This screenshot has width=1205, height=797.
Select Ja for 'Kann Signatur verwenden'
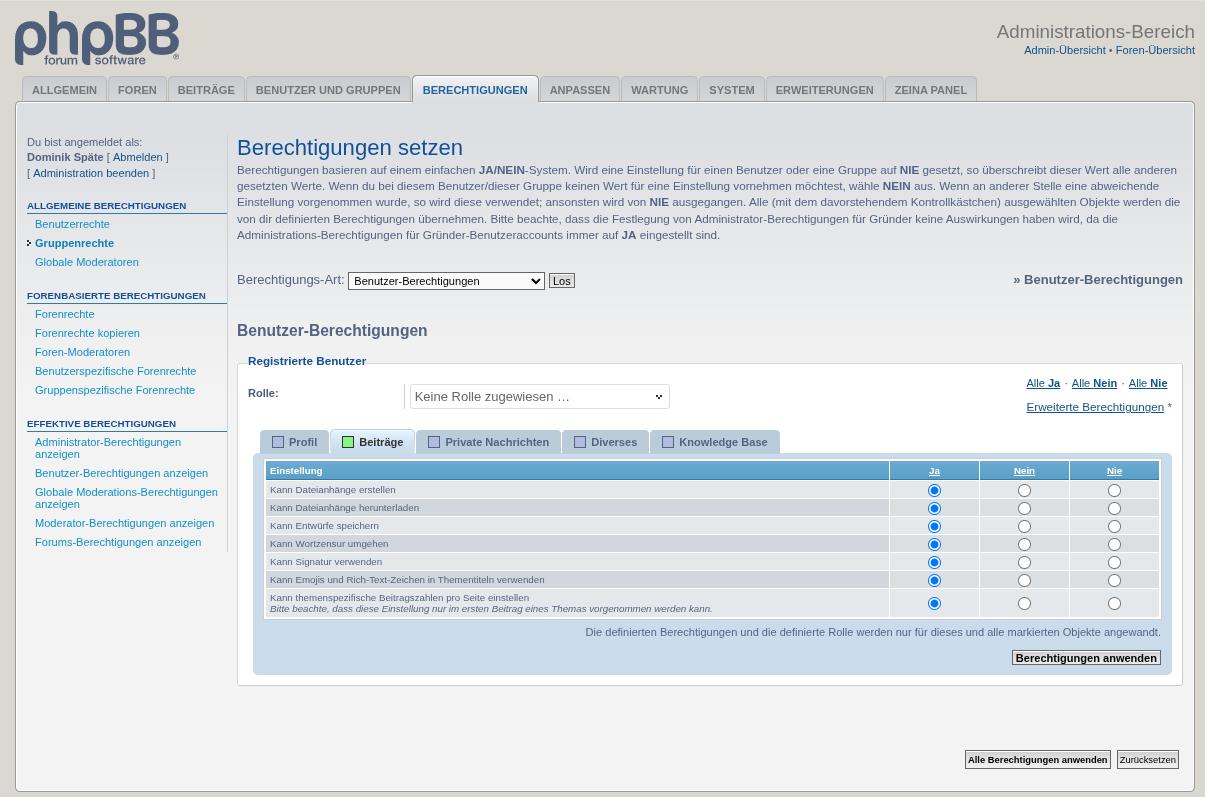pos(934,563)
